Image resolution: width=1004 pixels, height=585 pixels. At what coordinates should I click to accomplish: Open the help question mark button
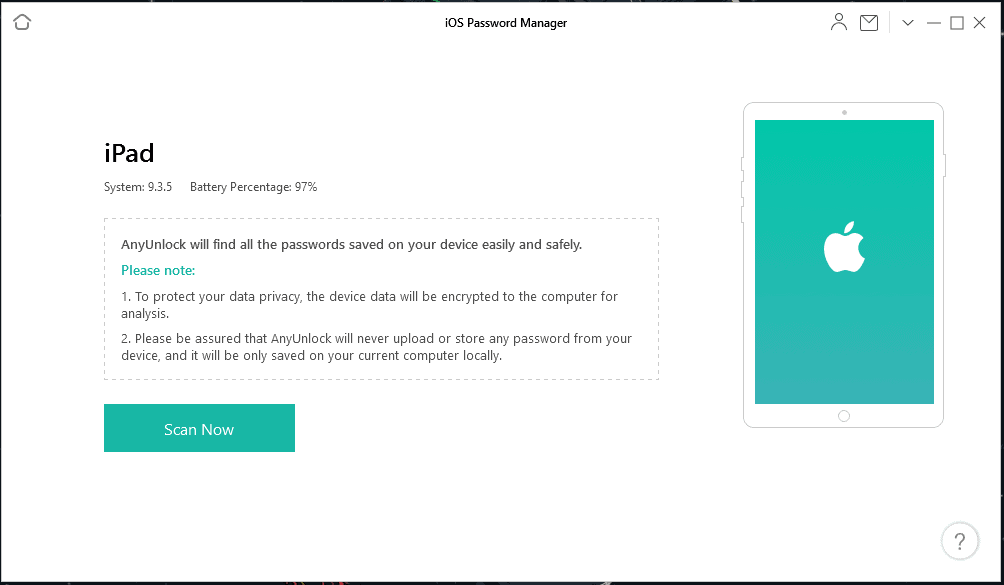point(959,541)
